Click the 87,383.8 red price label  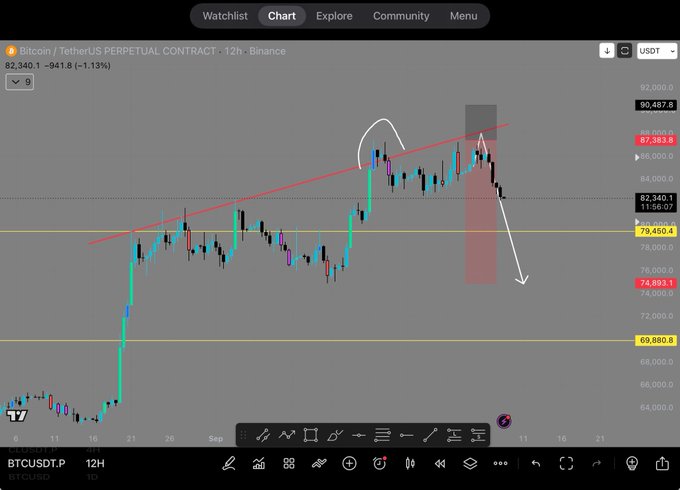click(x=657, y=140)
